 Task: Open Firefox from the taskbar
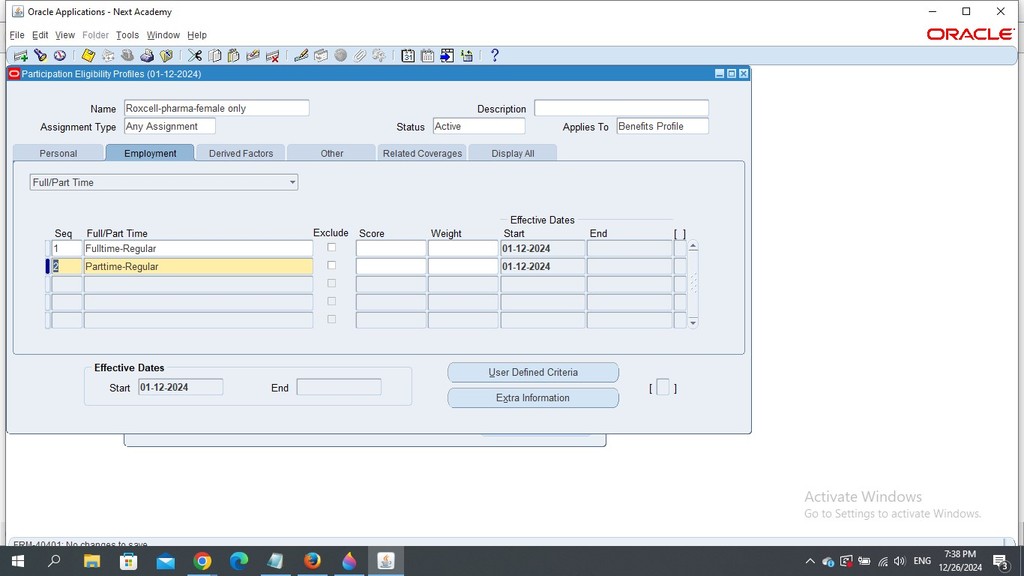tap(312, 561)
